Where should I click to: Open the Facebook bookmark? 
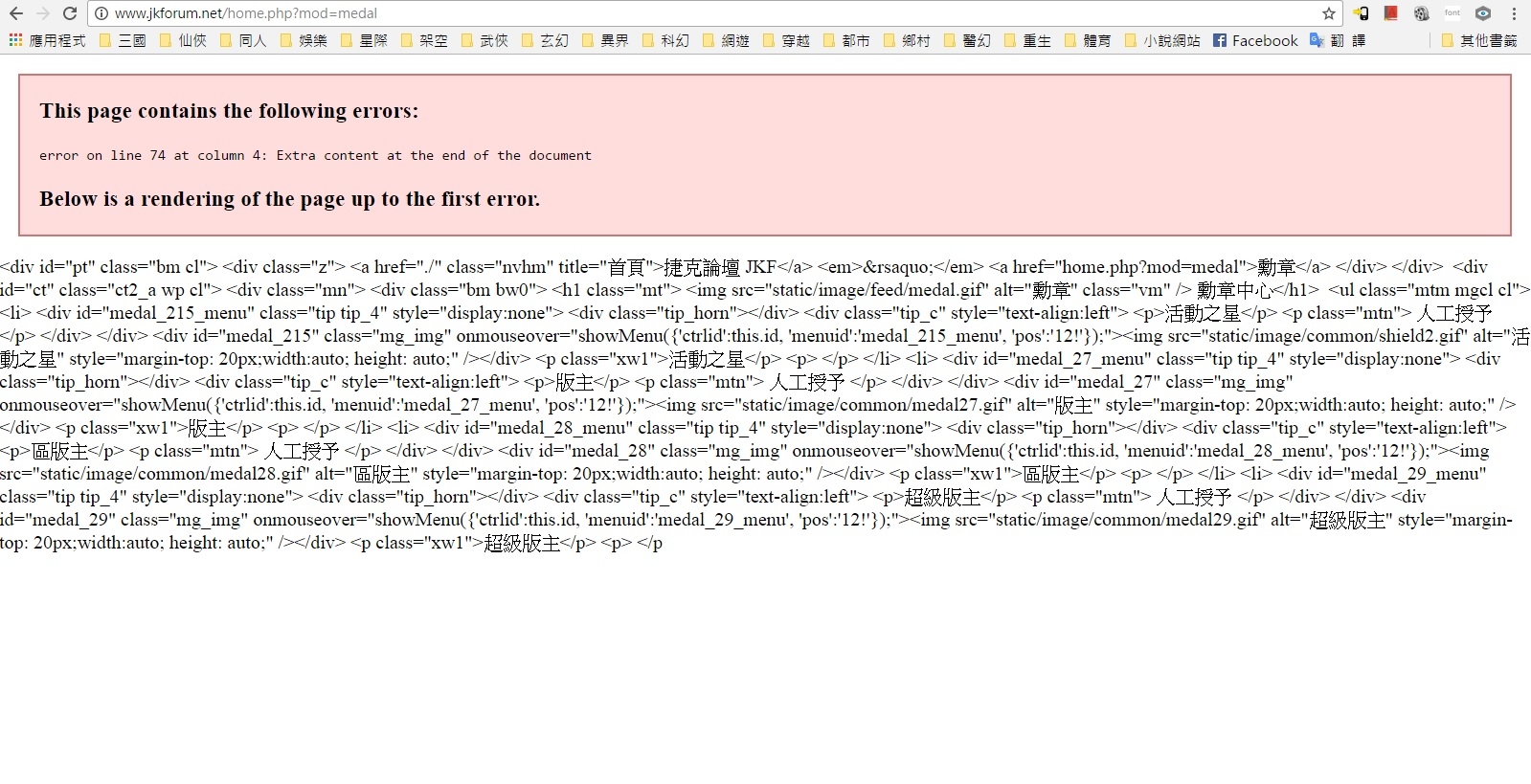[x=1255, y=40]
